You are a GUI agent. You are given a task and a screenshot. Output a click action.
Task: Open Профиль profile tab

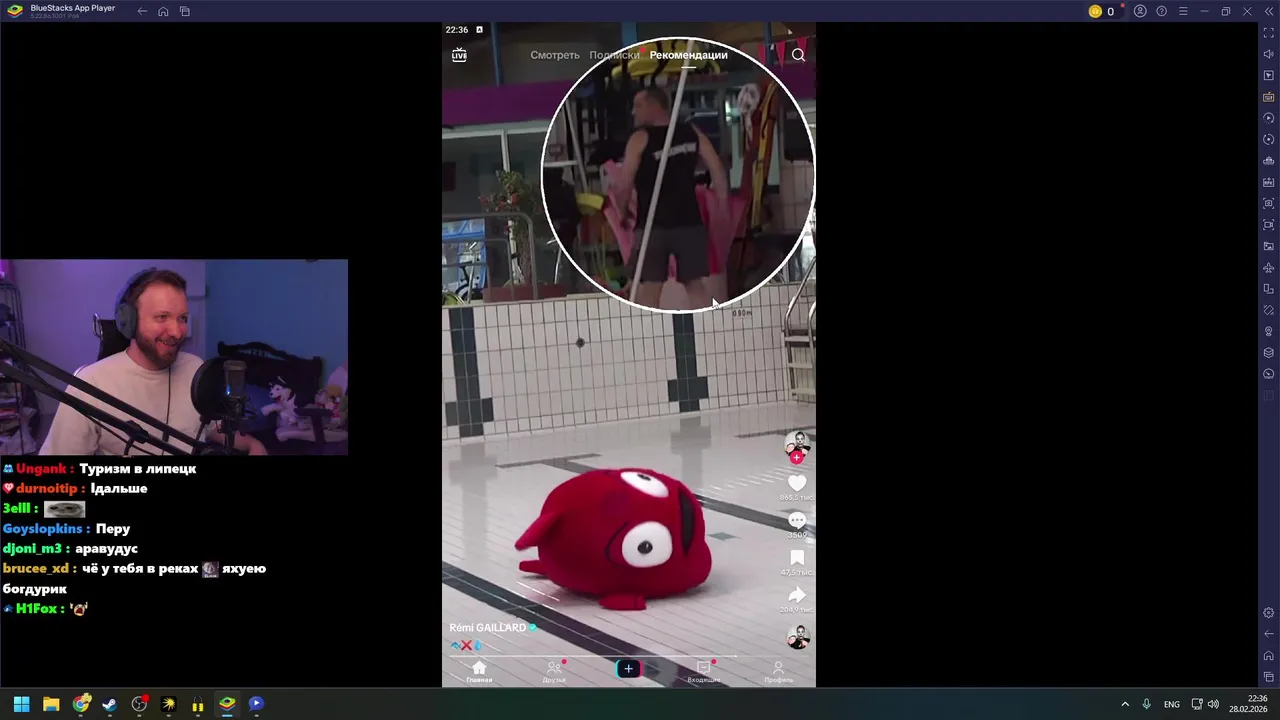pyautogui.click(x=778, y=672)
